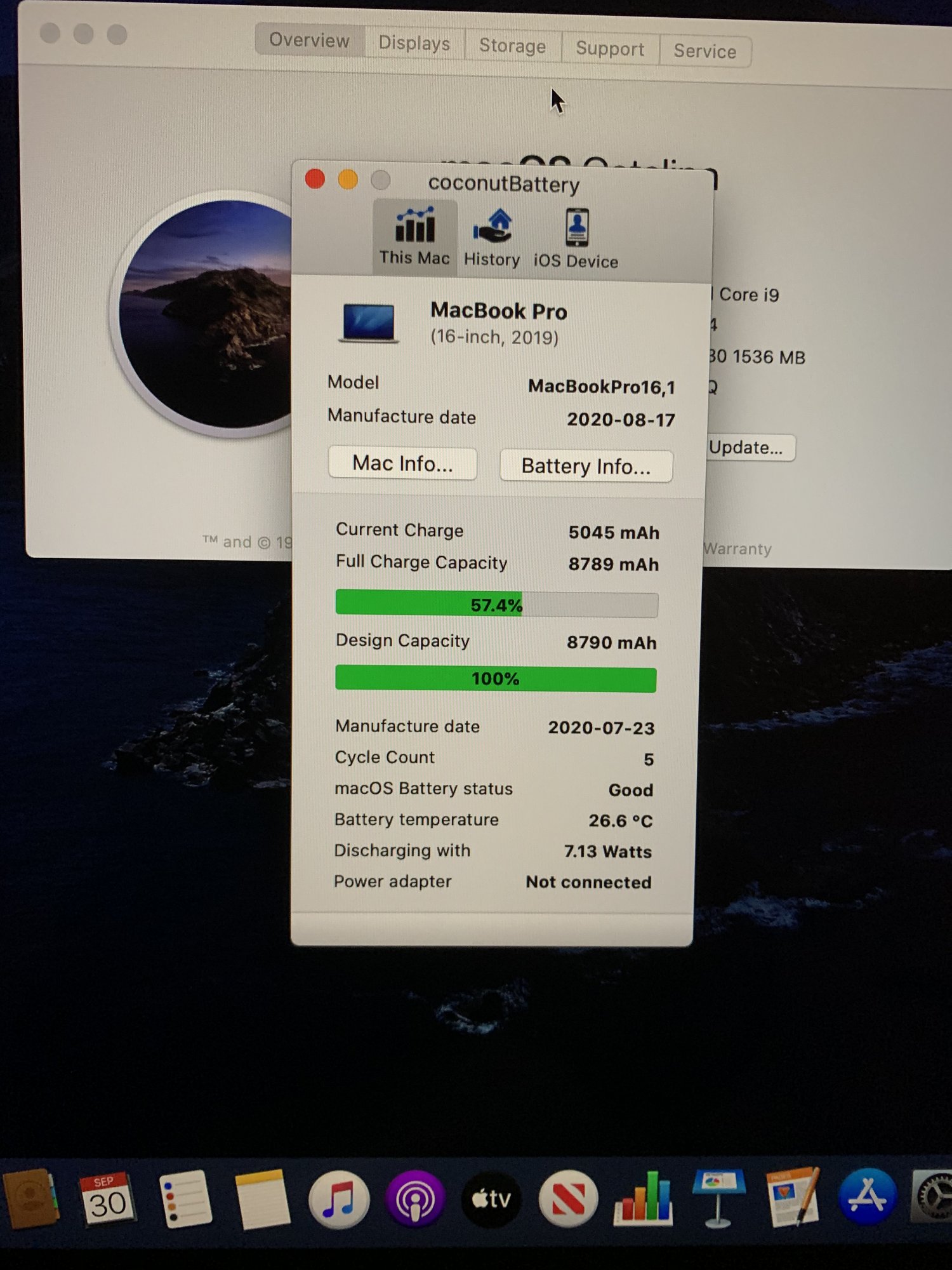Click the 2020-08-17 manufacture date
This screenshot has height=1270, width=952.
click(x=621, y=420)
